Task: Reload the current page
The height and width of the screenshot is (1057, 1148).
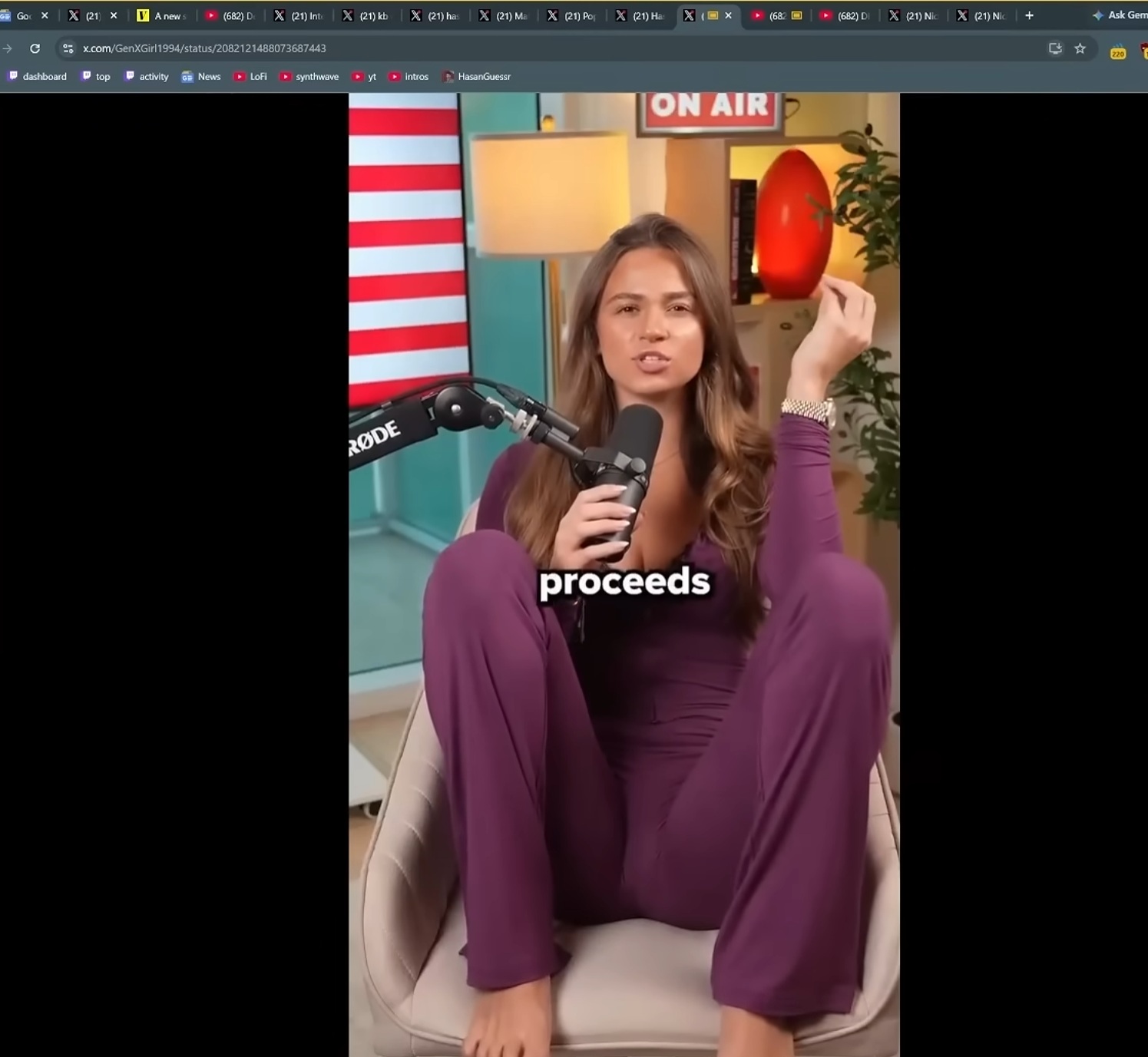Action: point(35,48)
